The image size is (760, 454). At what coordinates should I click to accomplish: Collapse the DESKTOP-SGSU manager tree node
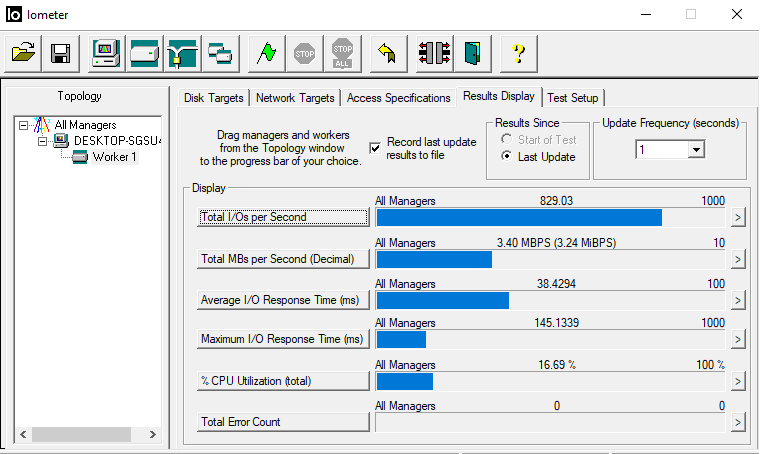(x=43, y=141)
